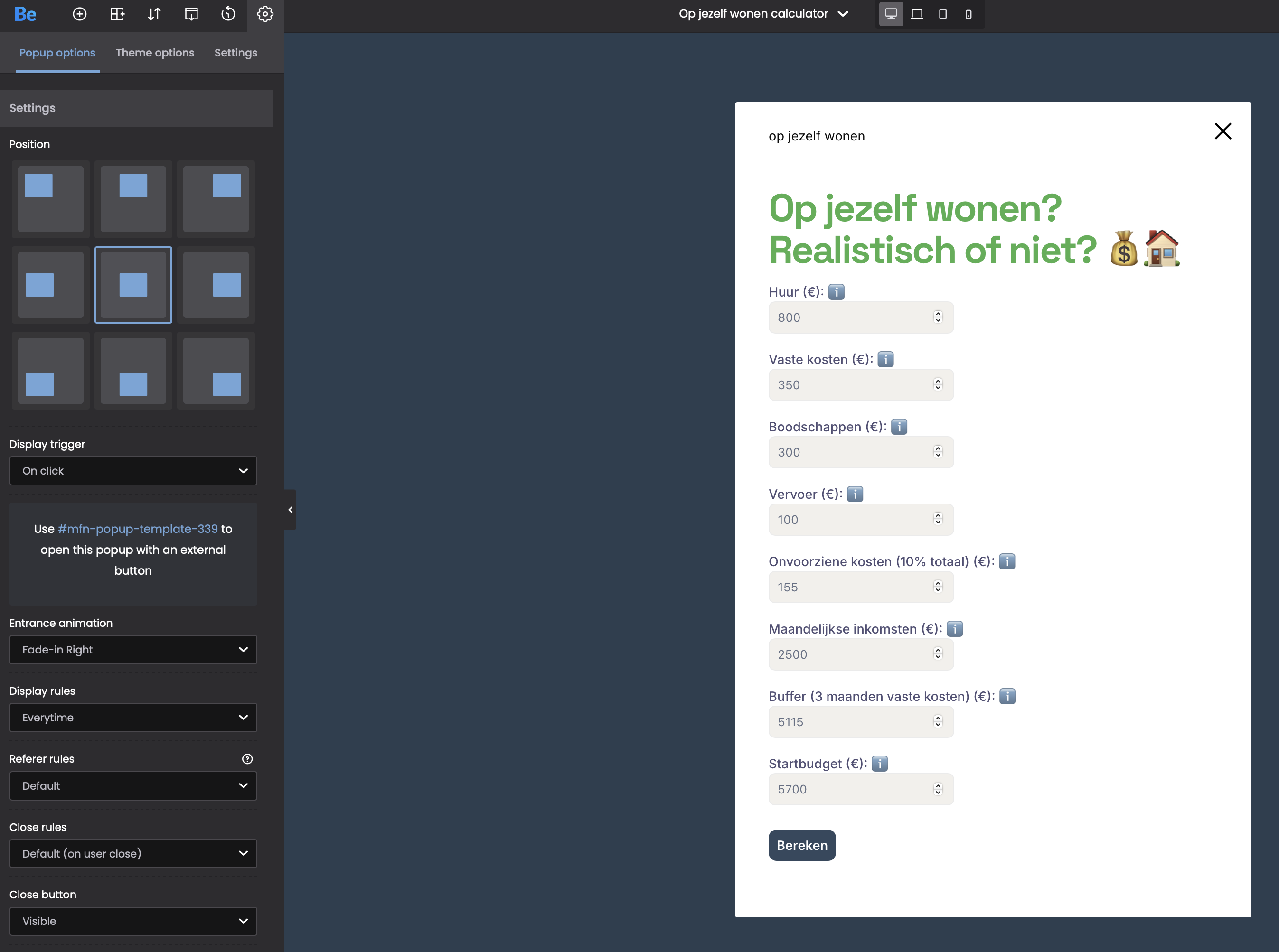
Task: Select bottom-left popup position
Action: 51,371
